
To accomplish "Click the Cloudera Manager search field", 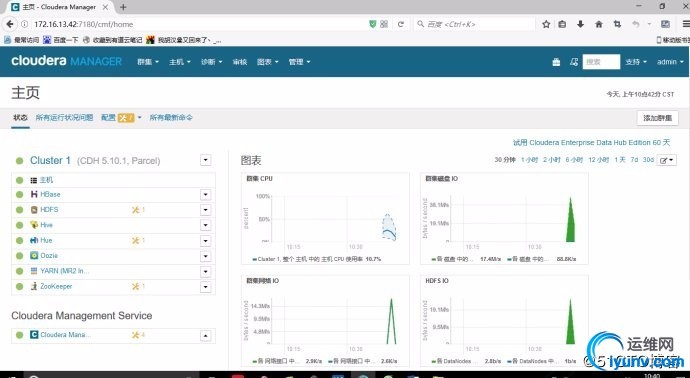I will pyautogui.click(x=601, y=62).
